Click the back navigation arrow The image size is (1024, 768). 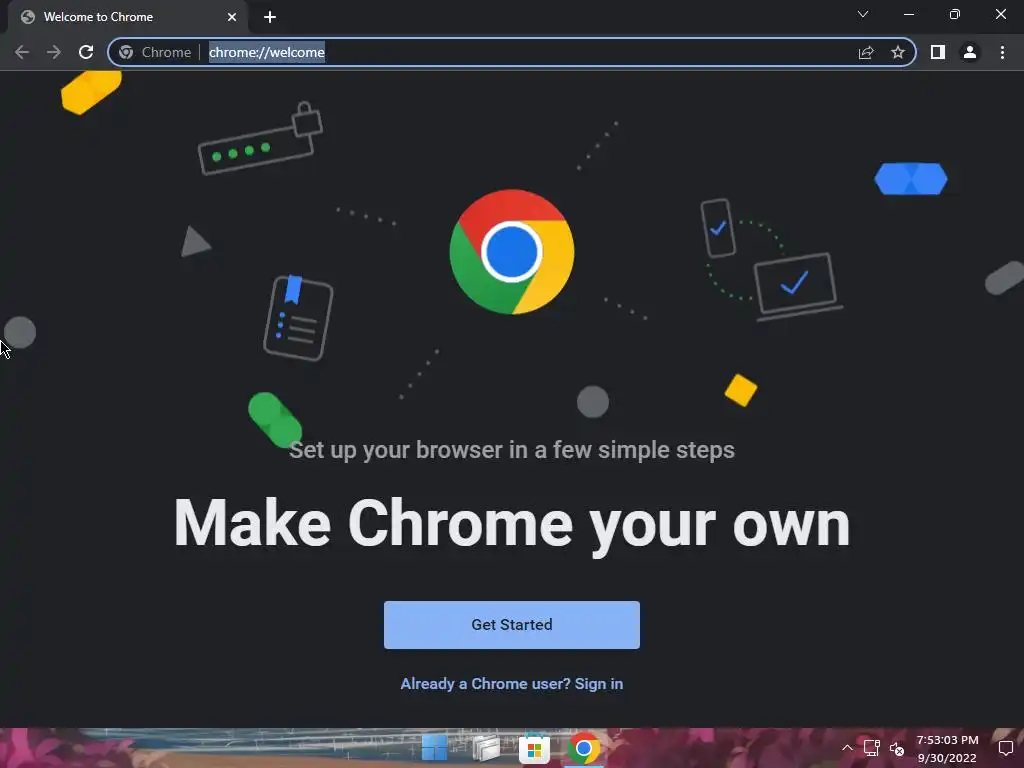(22, 52)
